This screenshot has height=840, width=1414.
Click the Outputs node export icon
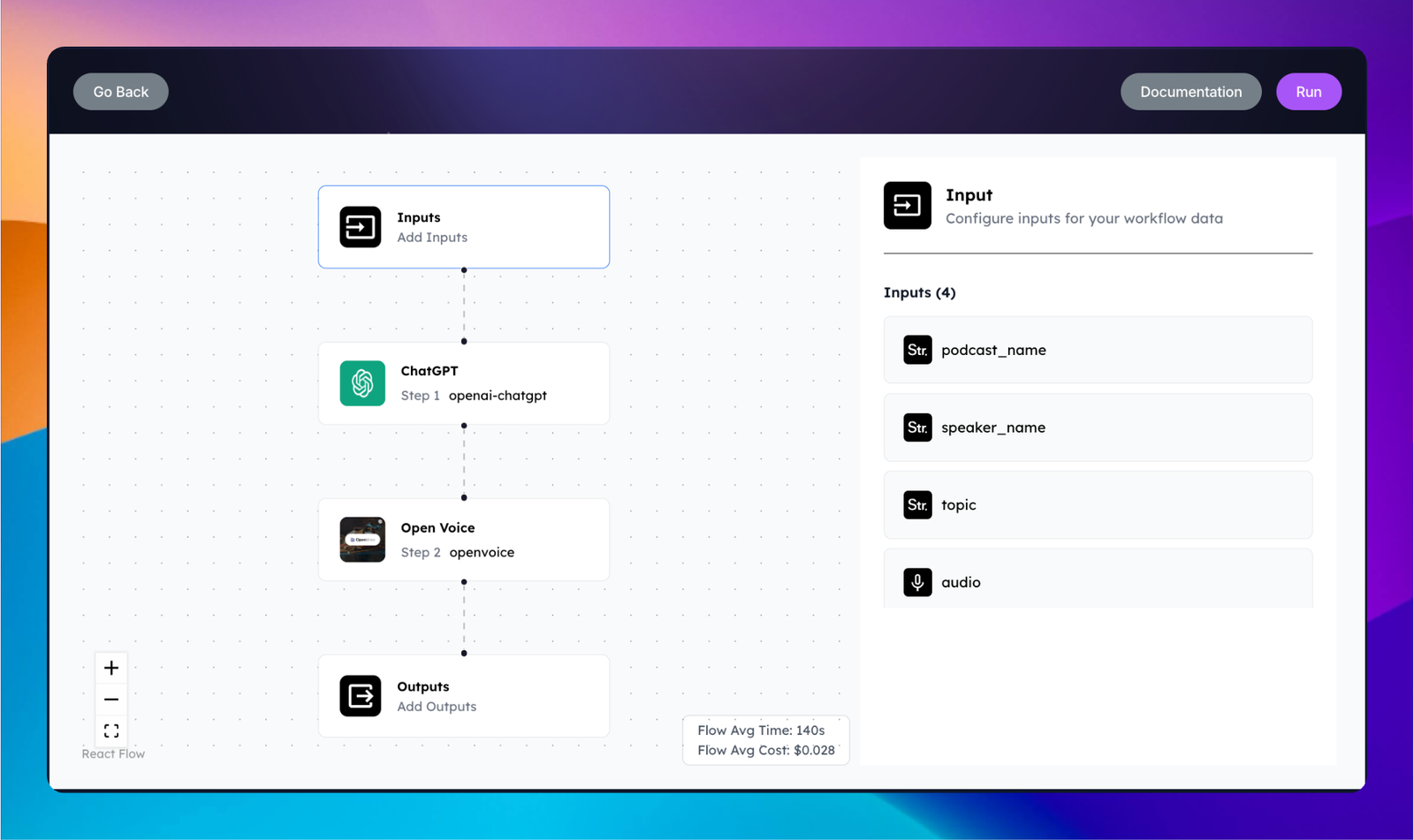[361, 696]
